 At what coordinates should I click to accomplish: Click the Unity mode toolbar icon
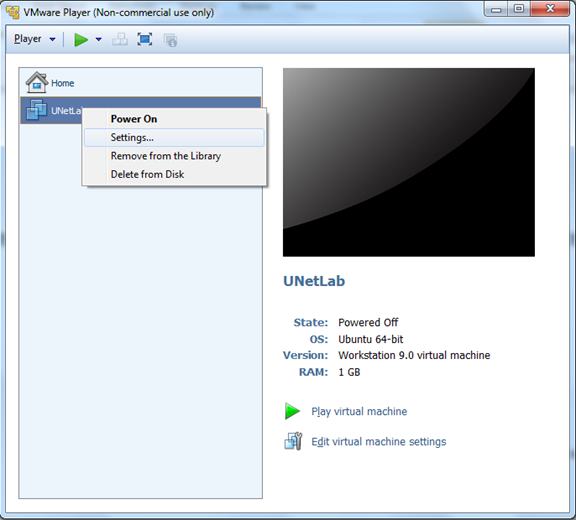tap(170, 40)
